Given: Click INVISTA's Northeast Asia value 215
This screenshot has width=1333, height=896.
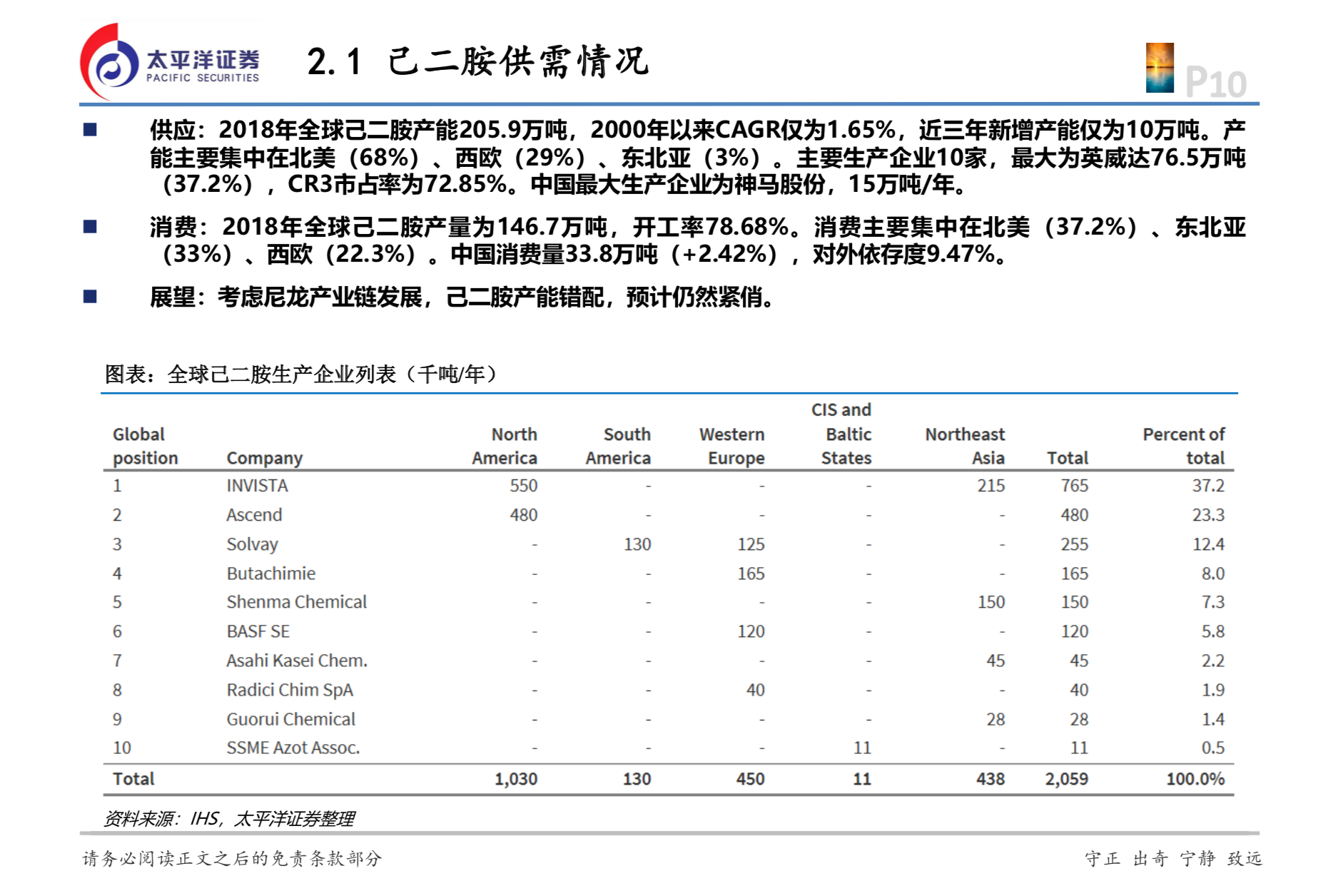Looking at the screenshot, I should pos(991,486).
